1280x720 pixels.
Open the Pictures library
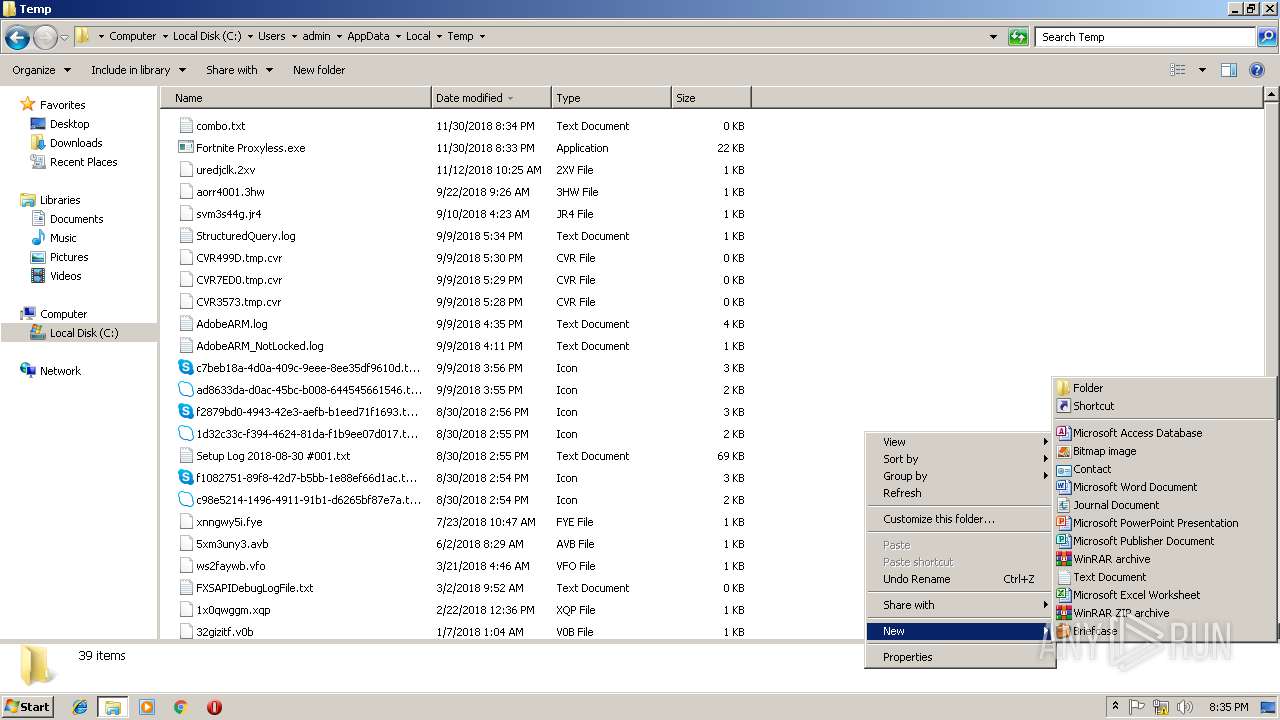tap(69, 257)
